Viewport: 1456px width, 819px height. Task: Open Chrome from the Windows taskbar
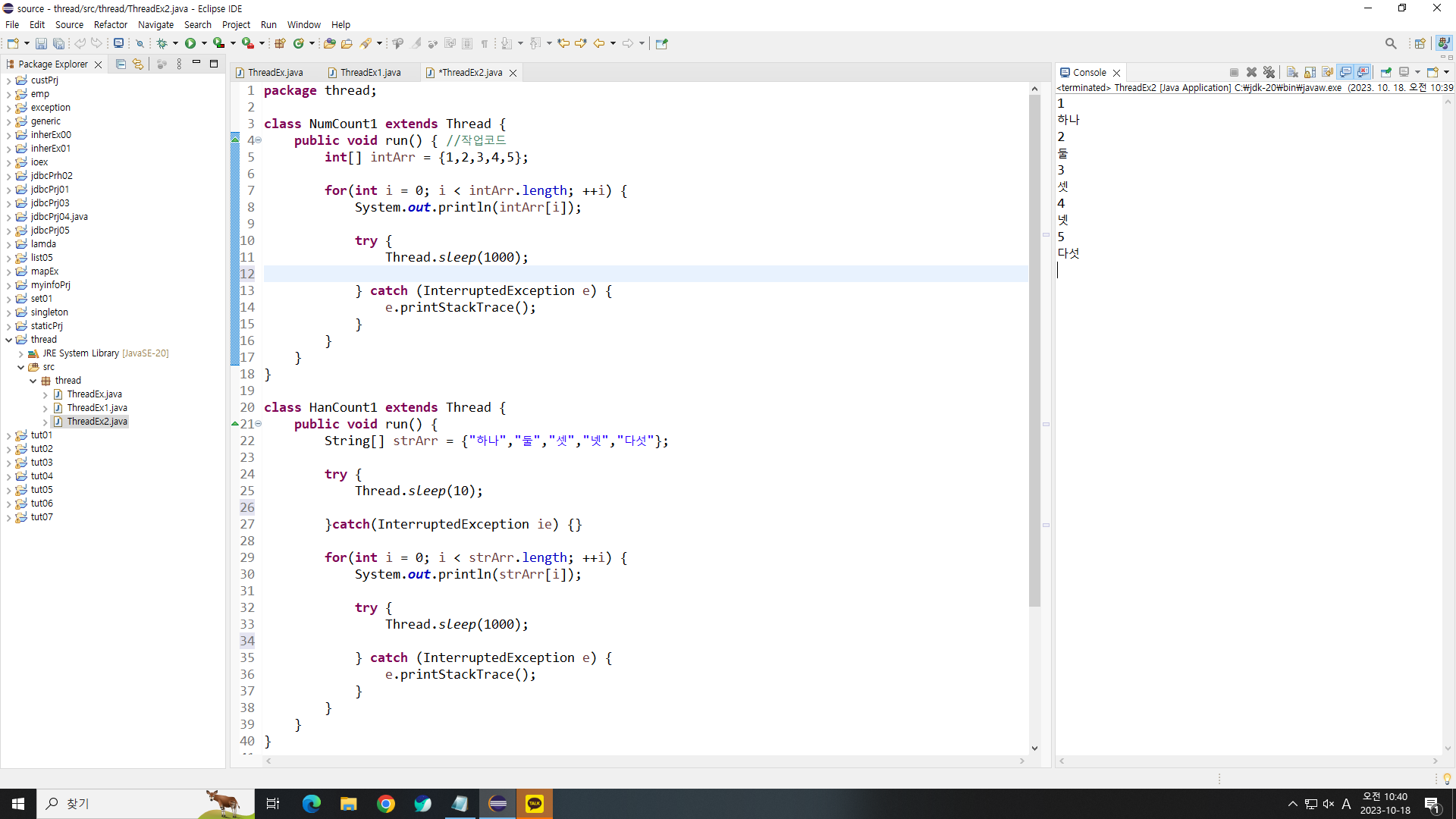[386, 804]
